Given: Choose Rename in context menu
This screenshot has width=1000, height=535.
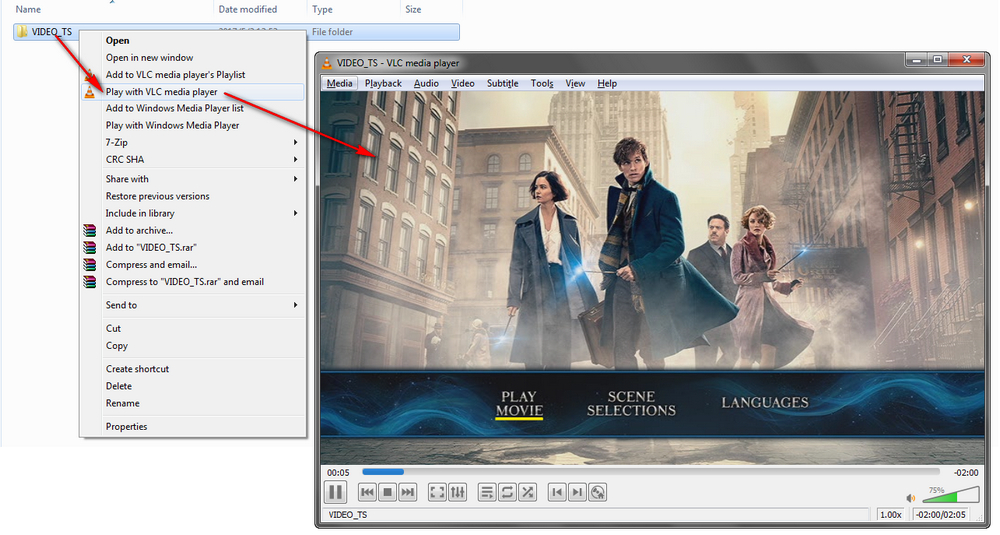Looking at the screenshot, I should coord(193,404).
